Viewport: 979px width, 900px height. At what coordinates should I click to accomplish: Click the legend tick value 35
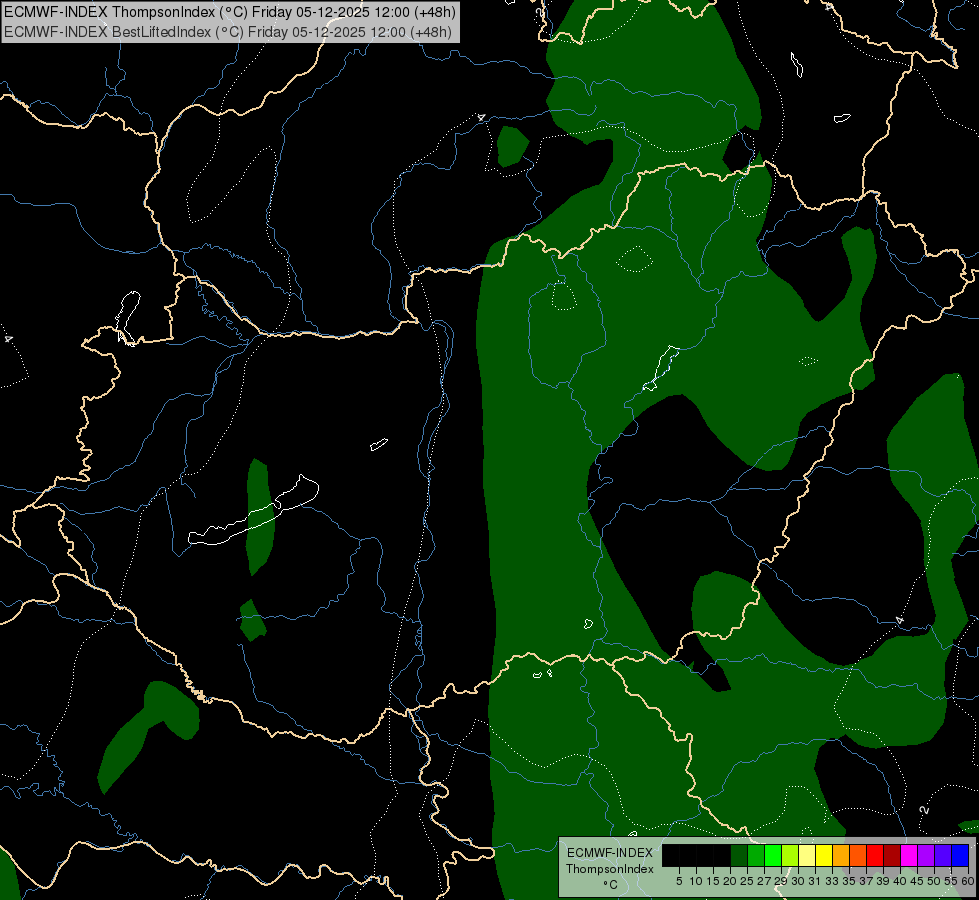(849, 881)
